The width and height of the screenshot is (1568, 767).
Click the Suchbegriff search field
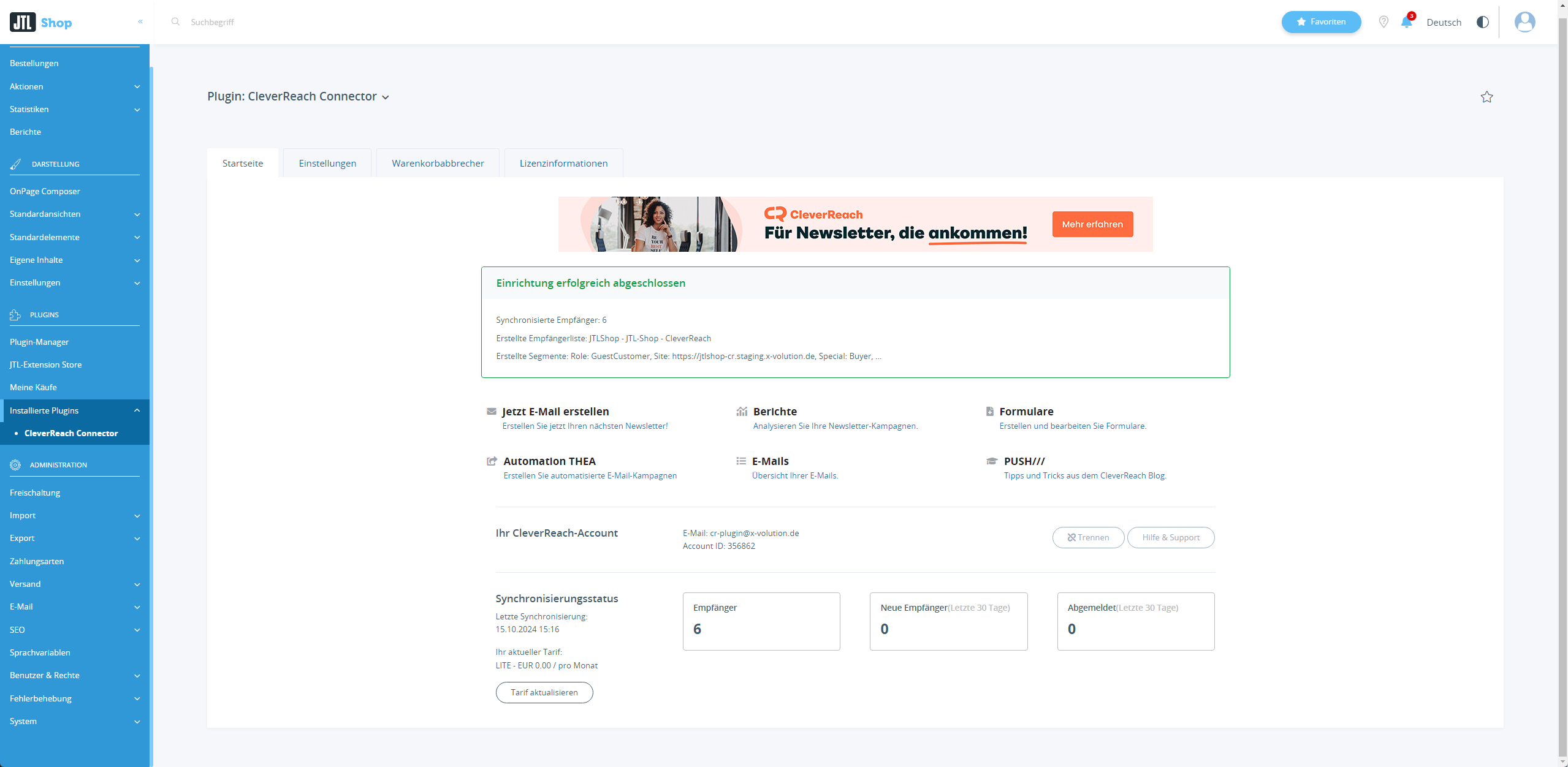pos(213,22)
